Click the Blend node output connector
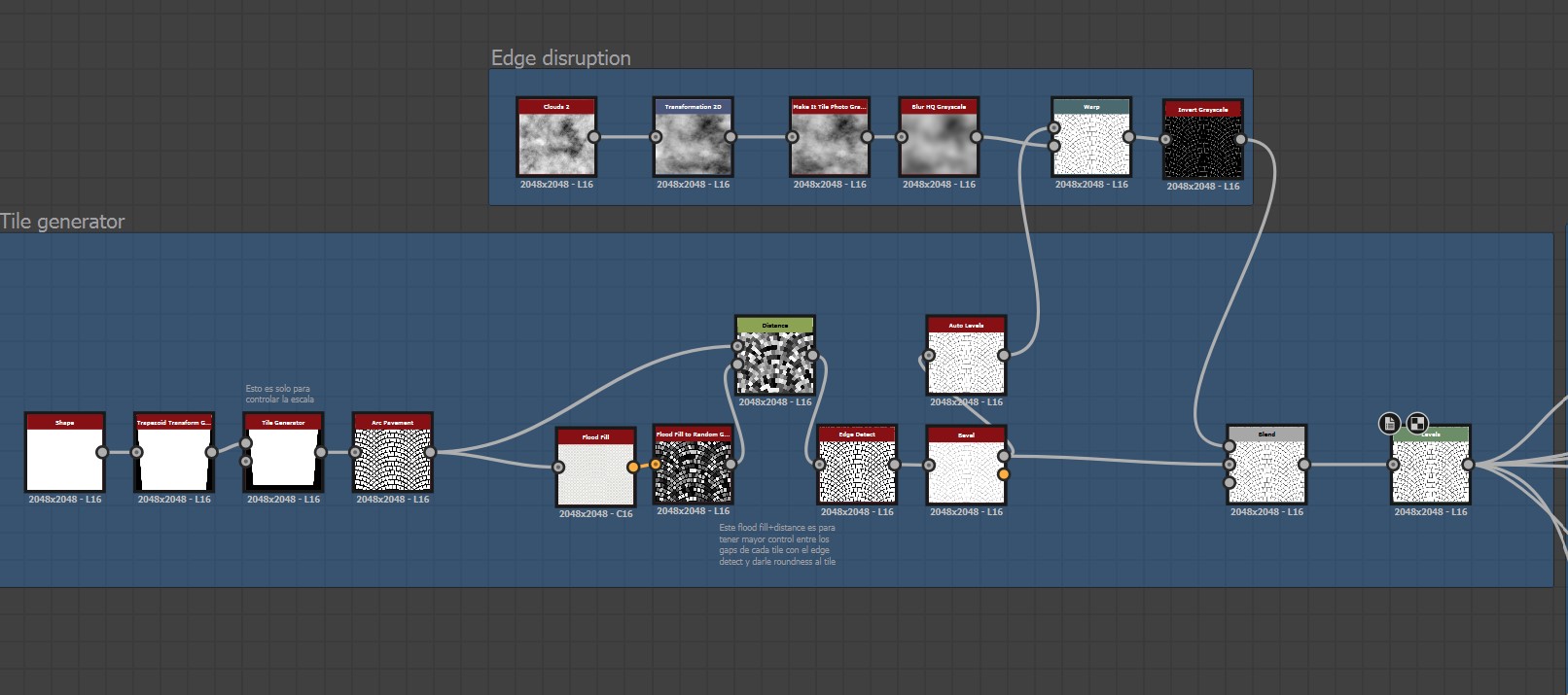Viewport: 1568px width, 695px height. tap(1303, 465)
